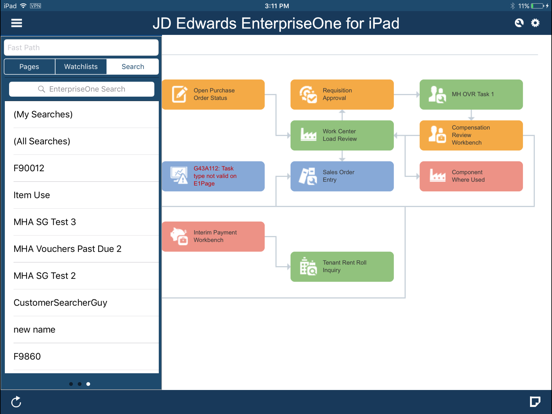Open the settings gear icon
The height and width of the screenshot is (414, 552).
535,23
